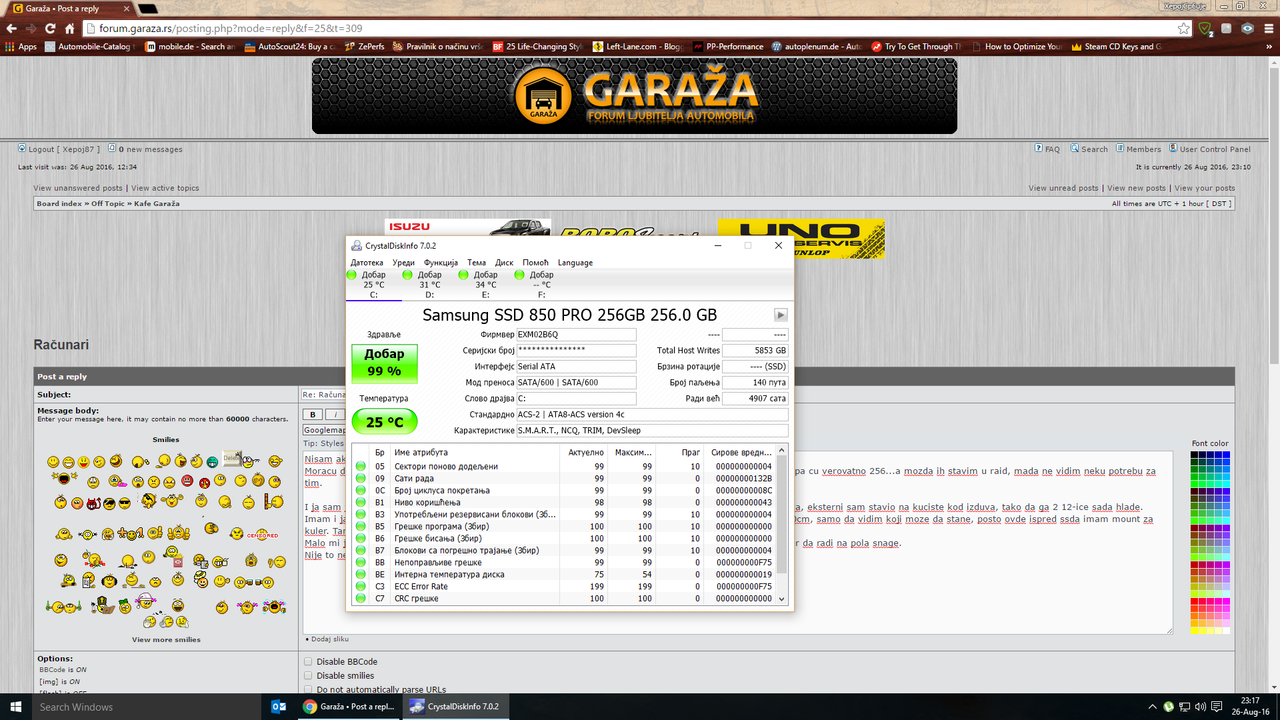Select attribute row B1 Ниво коришћења
This screenshot has height=720, width=1280.
563,502
